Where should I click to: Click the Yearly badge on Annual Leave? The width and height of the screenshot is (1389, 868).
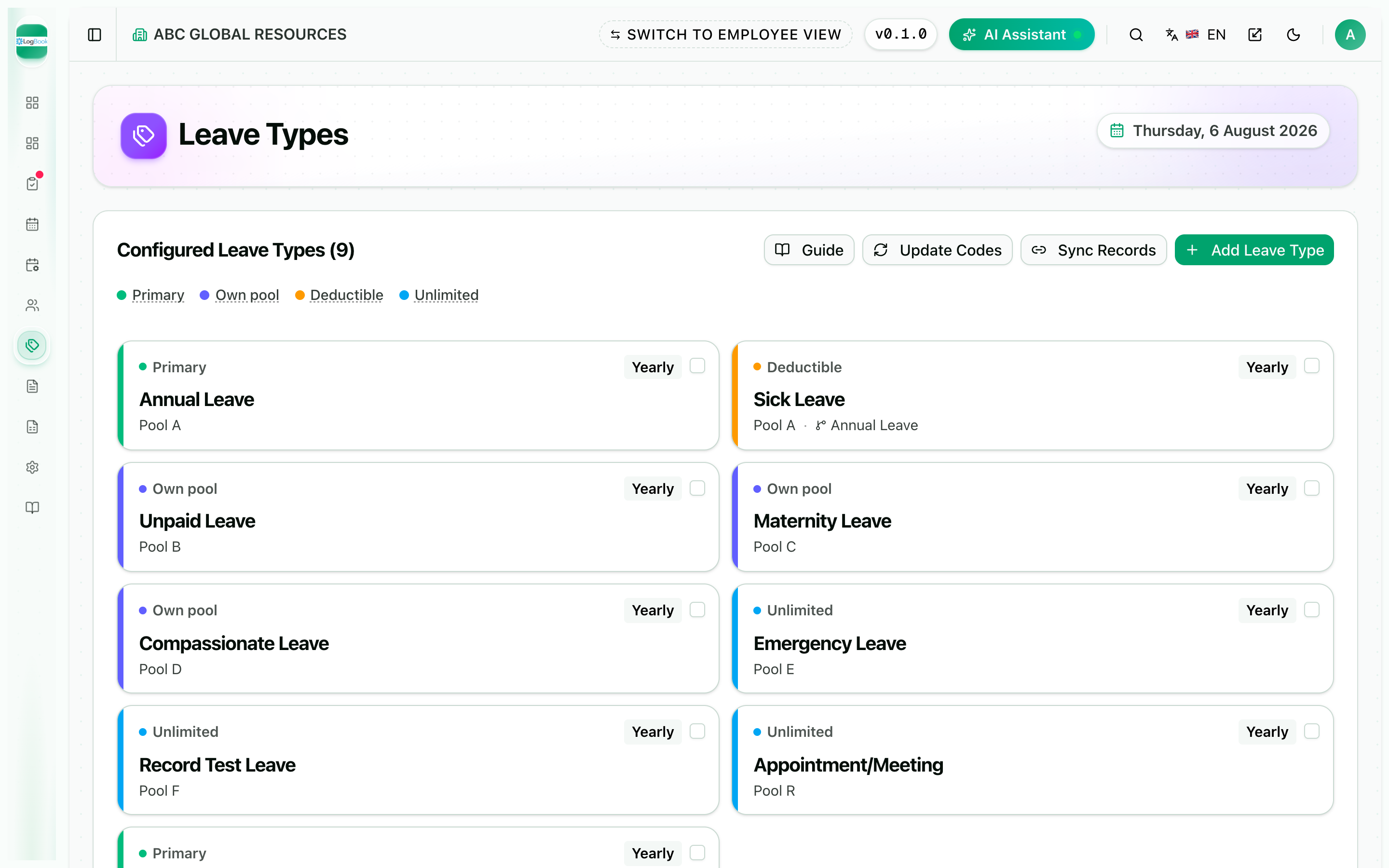click(653, 367)
